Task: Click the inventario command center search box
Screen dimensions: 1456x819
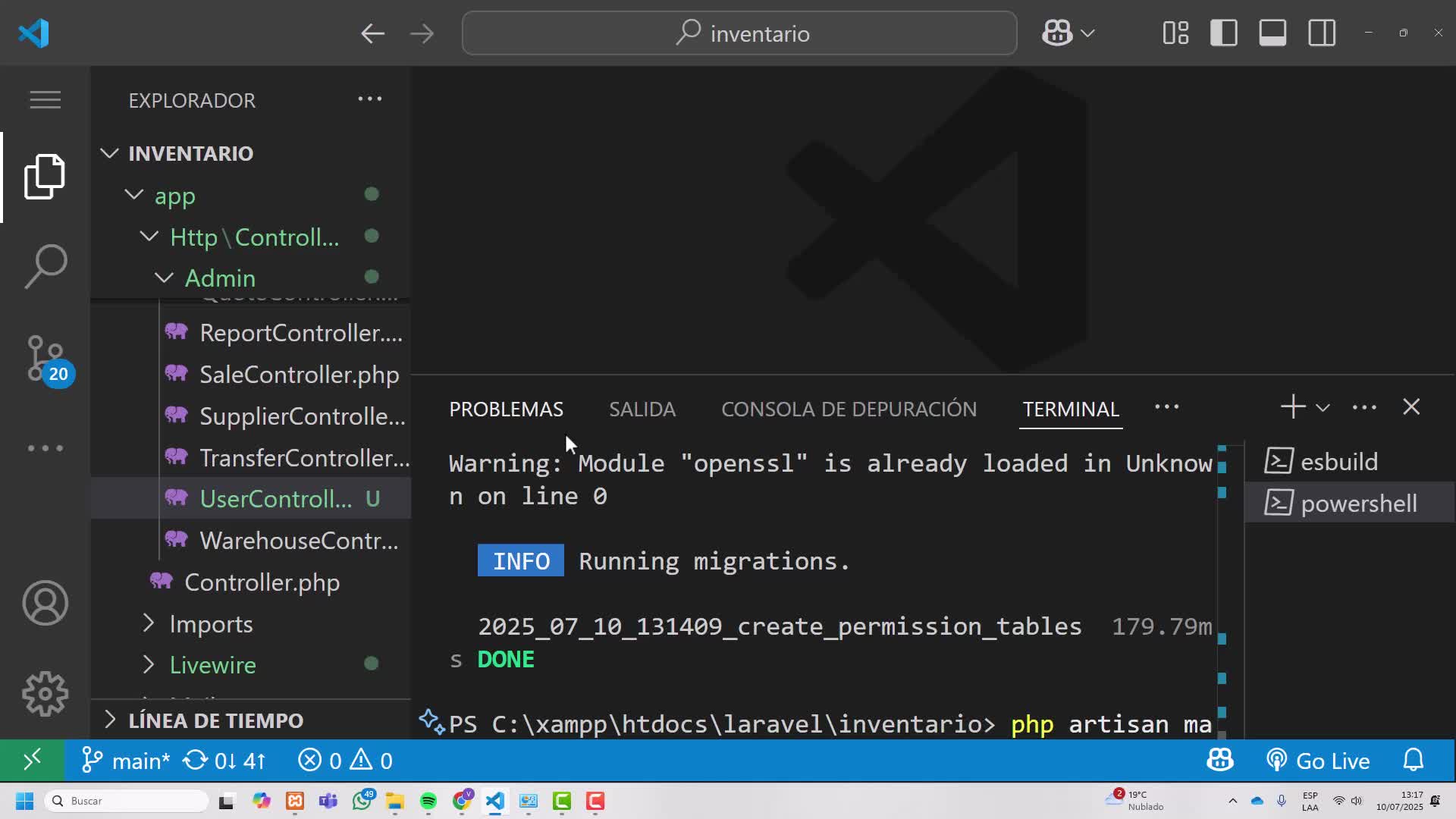Action: pyautogui.click(x=739, y=33)
